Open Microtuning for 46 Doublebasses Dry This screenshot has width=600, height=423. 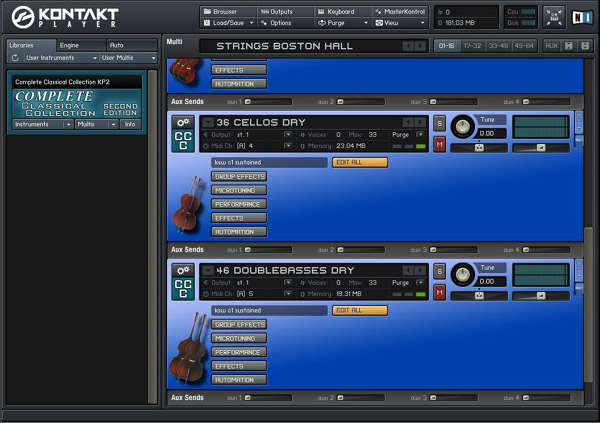click(239, 338)
